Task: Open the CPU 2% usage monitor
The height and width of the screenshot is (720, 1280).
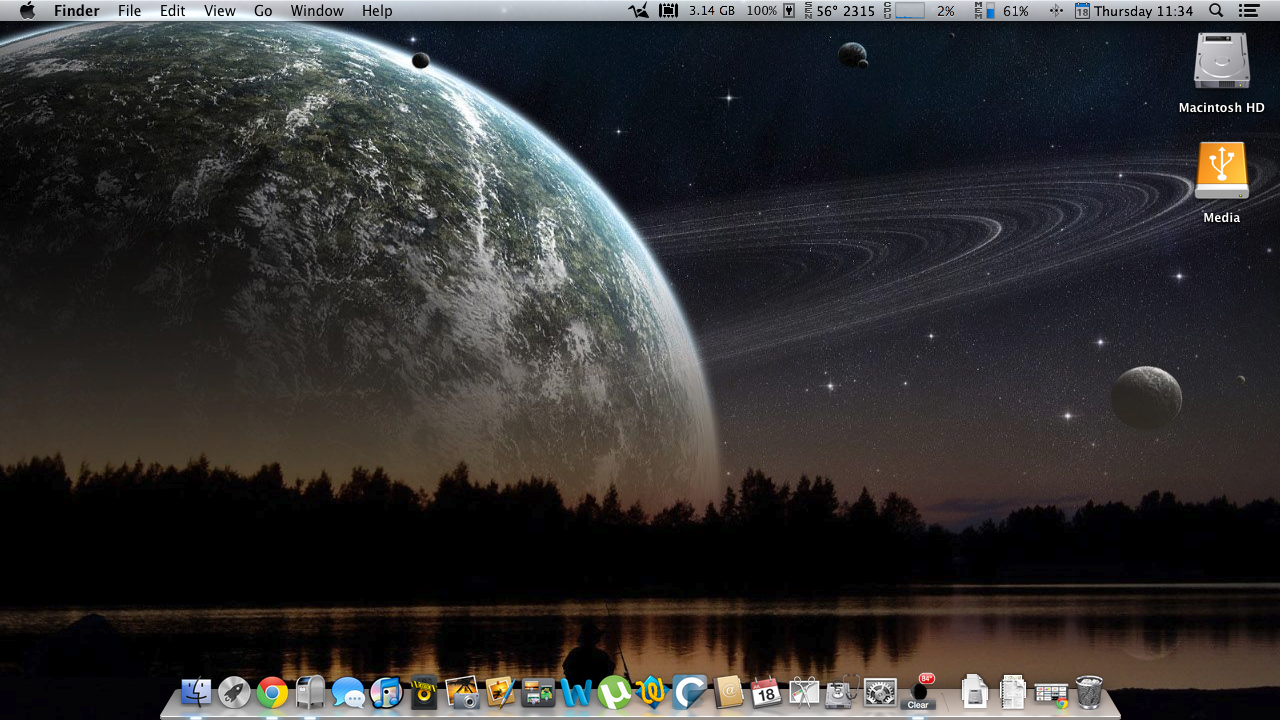Action: 919,11
